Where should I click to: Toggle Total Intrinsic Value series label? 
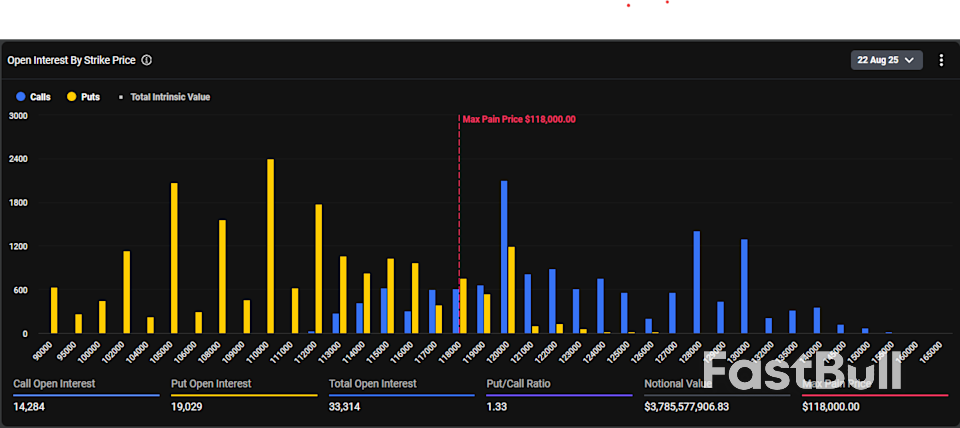(170, 97)
